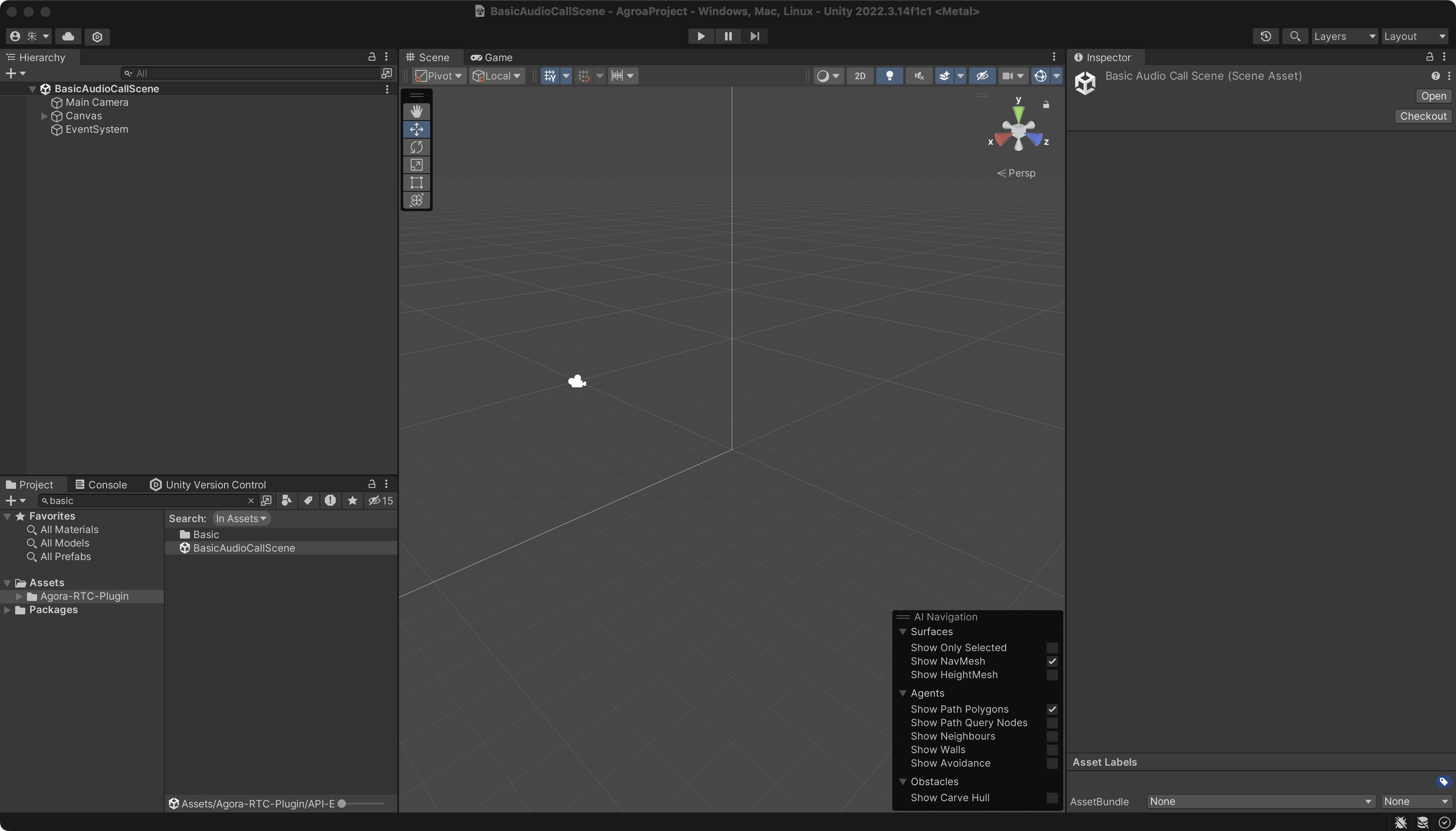1456x831 pixels.
Task: Expand the Canvas object
Action: (44, 116)
